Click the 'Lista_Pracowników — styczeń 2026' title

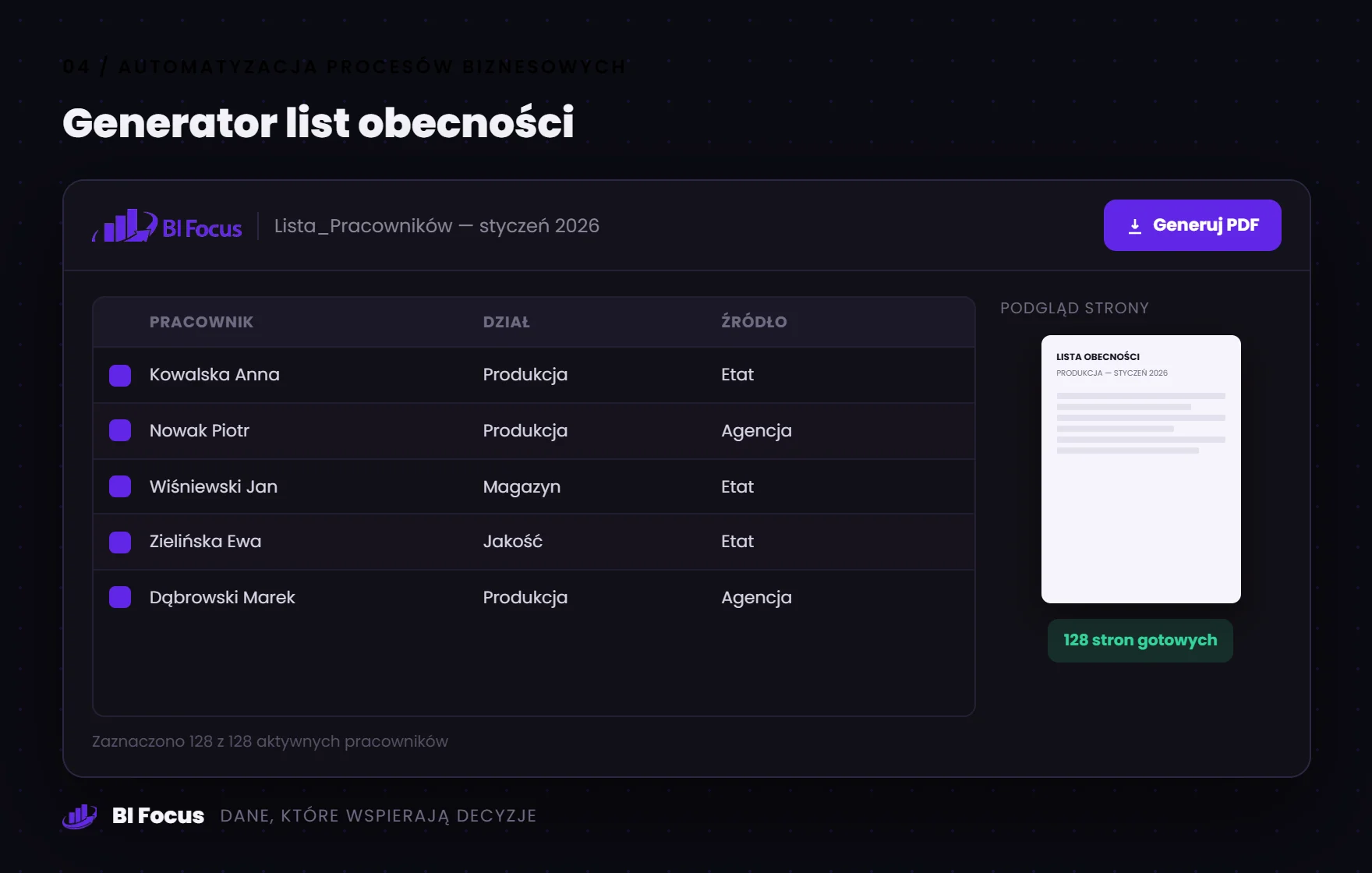437,226
